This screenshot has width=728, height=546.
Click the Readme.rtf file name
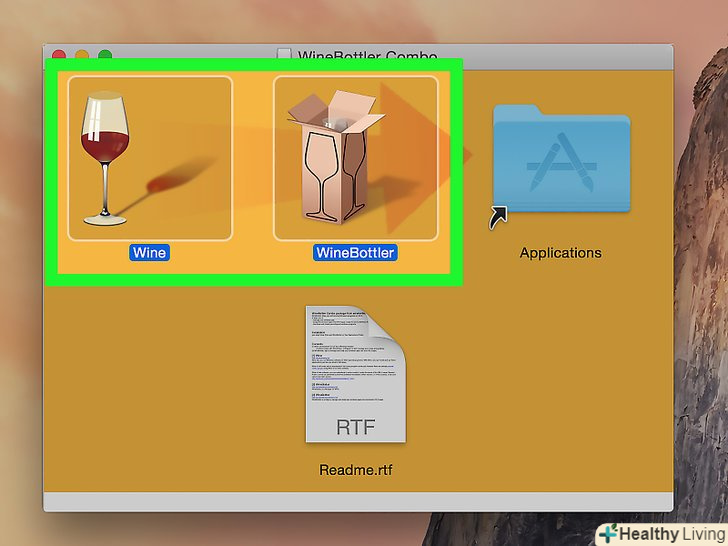click(x=356, y=470)
